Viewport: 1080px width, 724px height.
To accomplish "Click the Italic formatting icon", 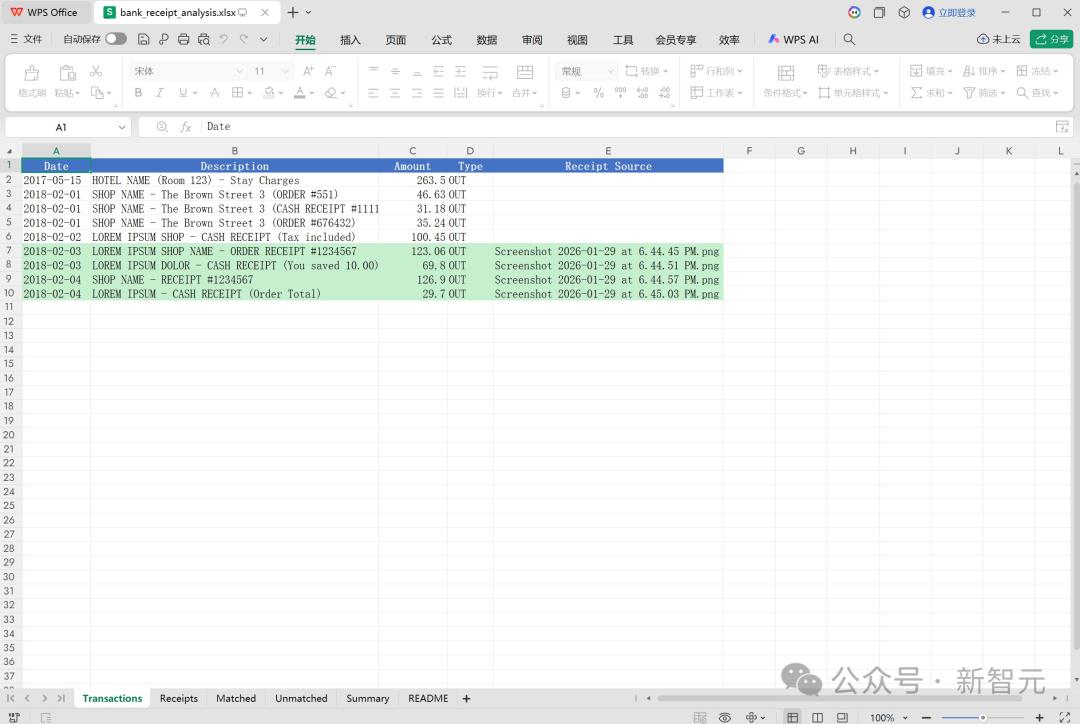I will tap(160, 92).
